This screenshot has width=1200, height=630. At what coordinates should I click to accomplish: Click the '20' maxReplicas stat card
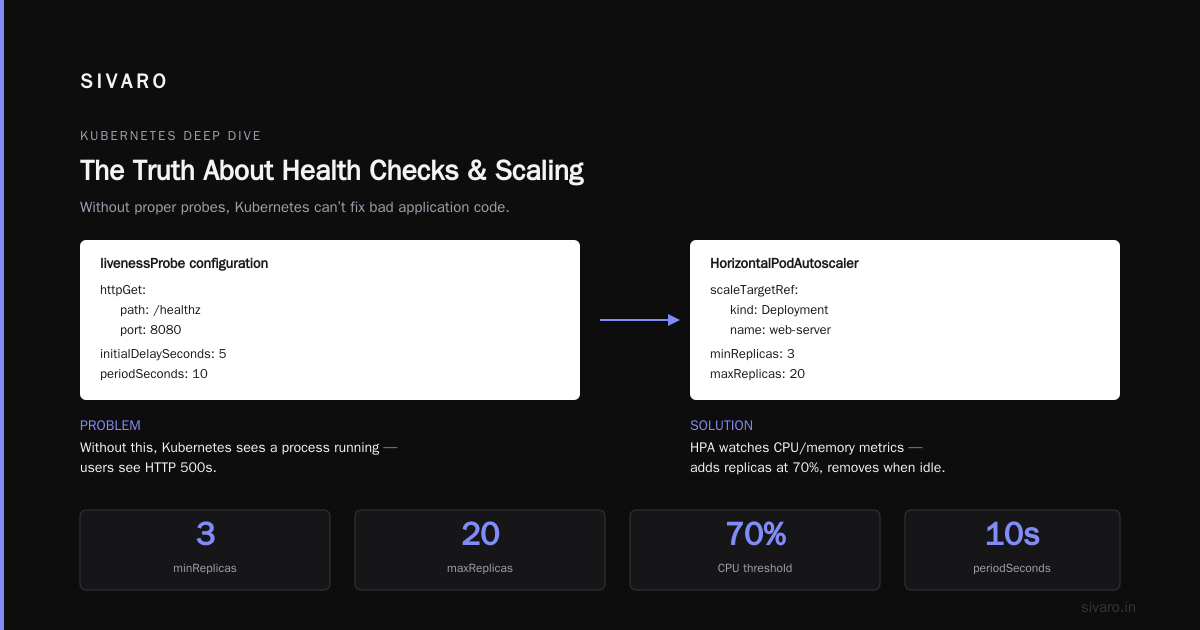pos(480,550)
